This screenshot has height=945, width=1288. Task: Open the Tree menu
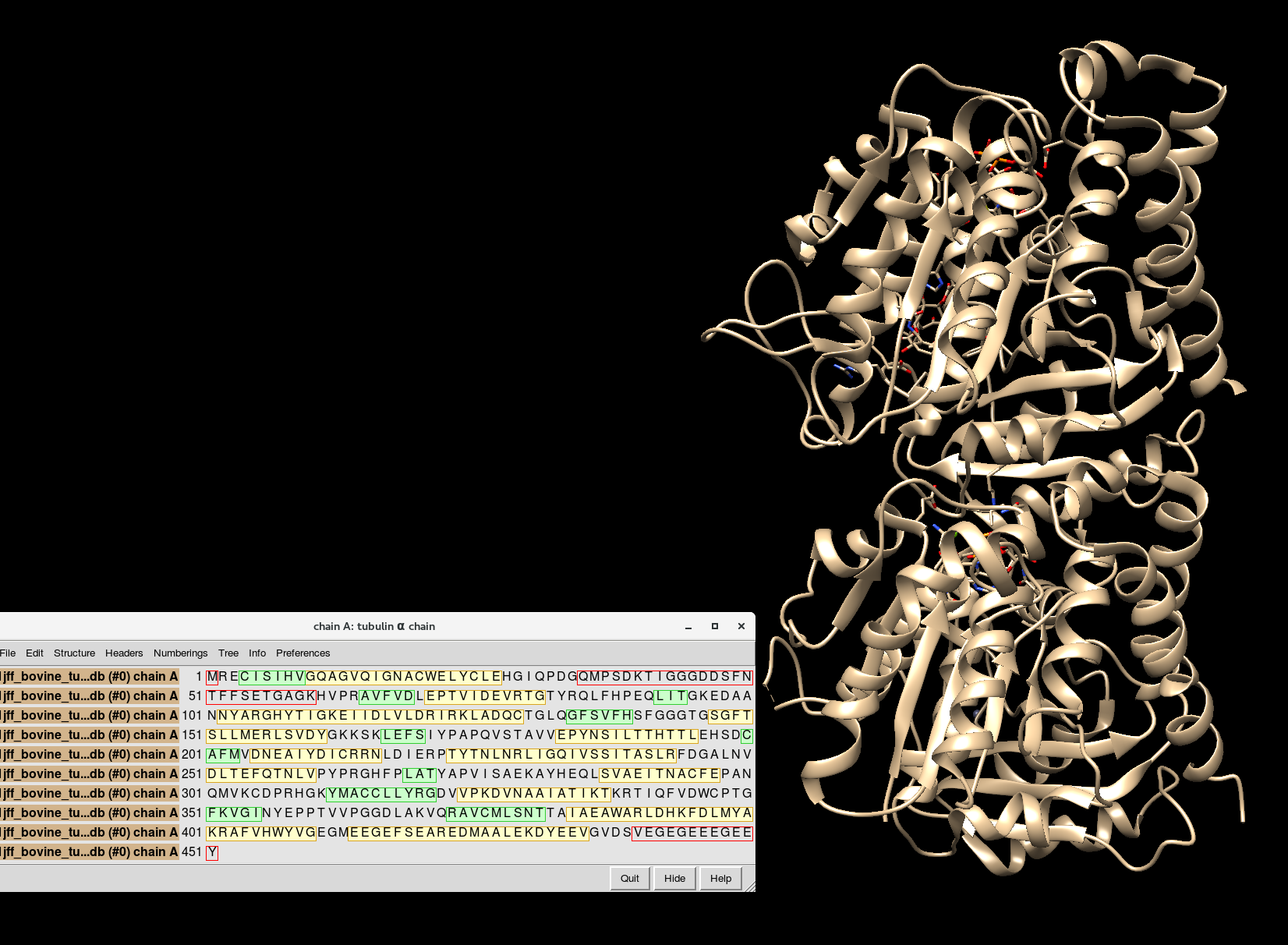[x=228, y=653]
